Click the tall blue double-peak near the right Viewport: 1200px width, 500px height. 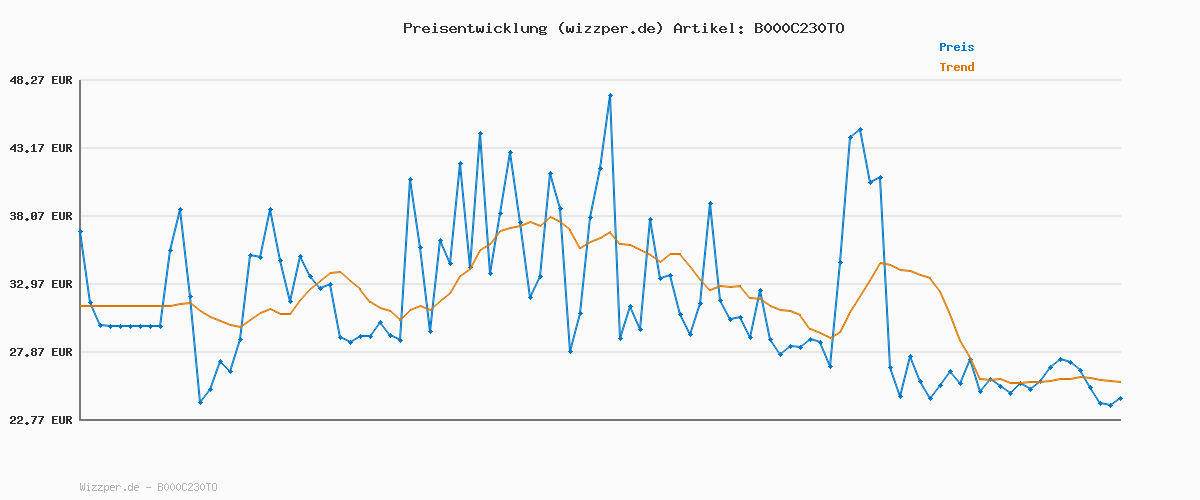(x=860, y=130)
